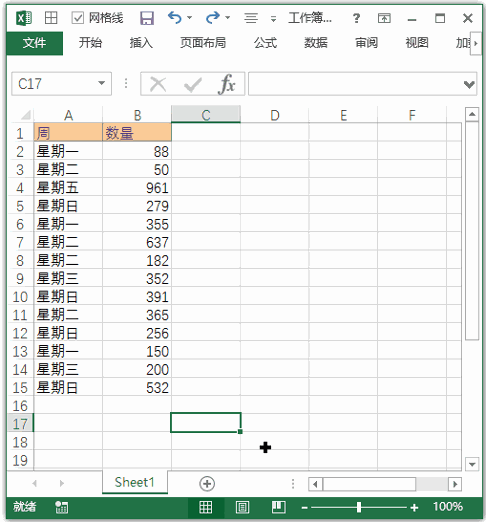Undo the last action
Viewport: 486px width, 522px height.
175,18
